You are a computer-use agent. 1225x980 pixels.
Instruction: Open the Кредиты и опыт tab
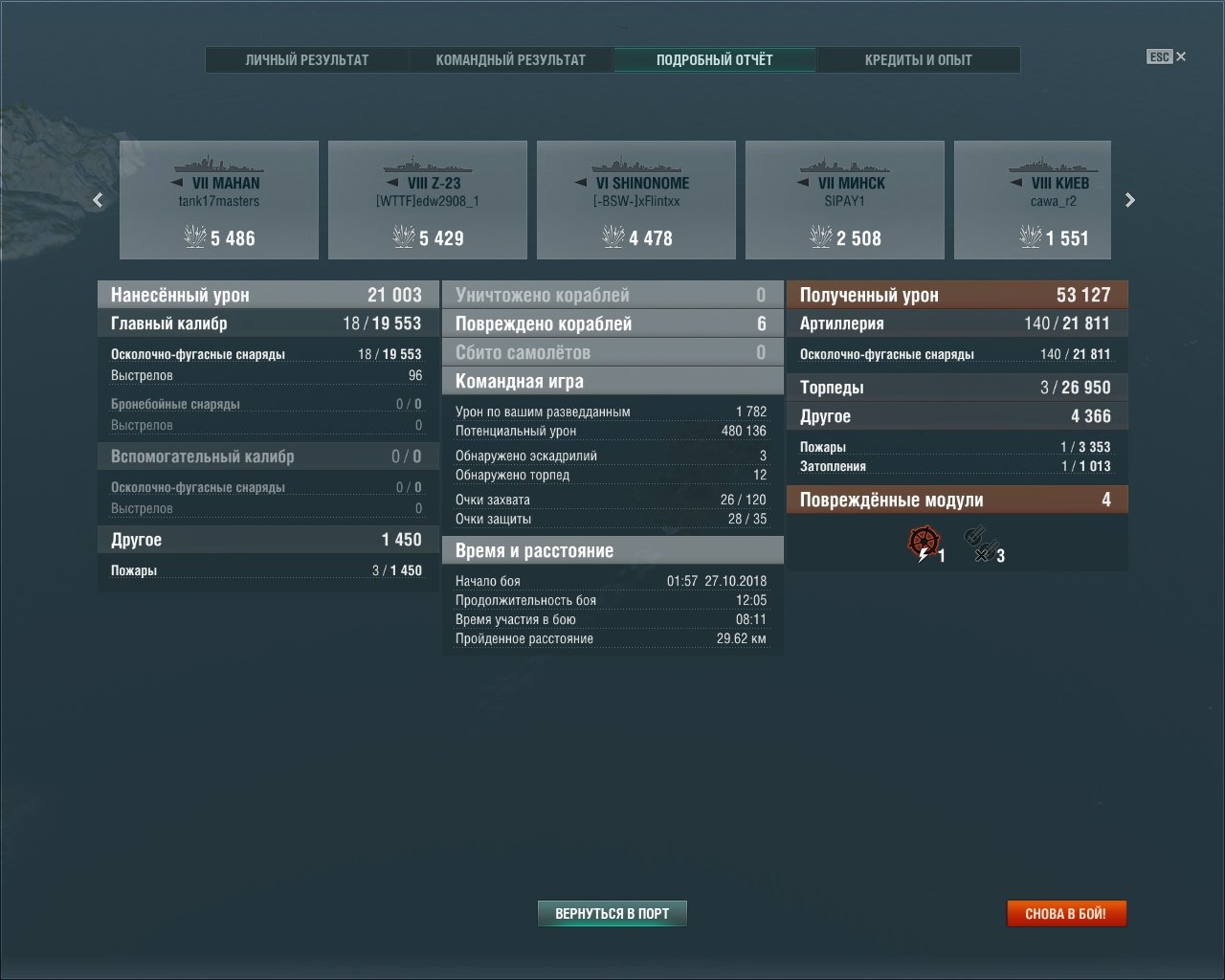coord(919,59)
